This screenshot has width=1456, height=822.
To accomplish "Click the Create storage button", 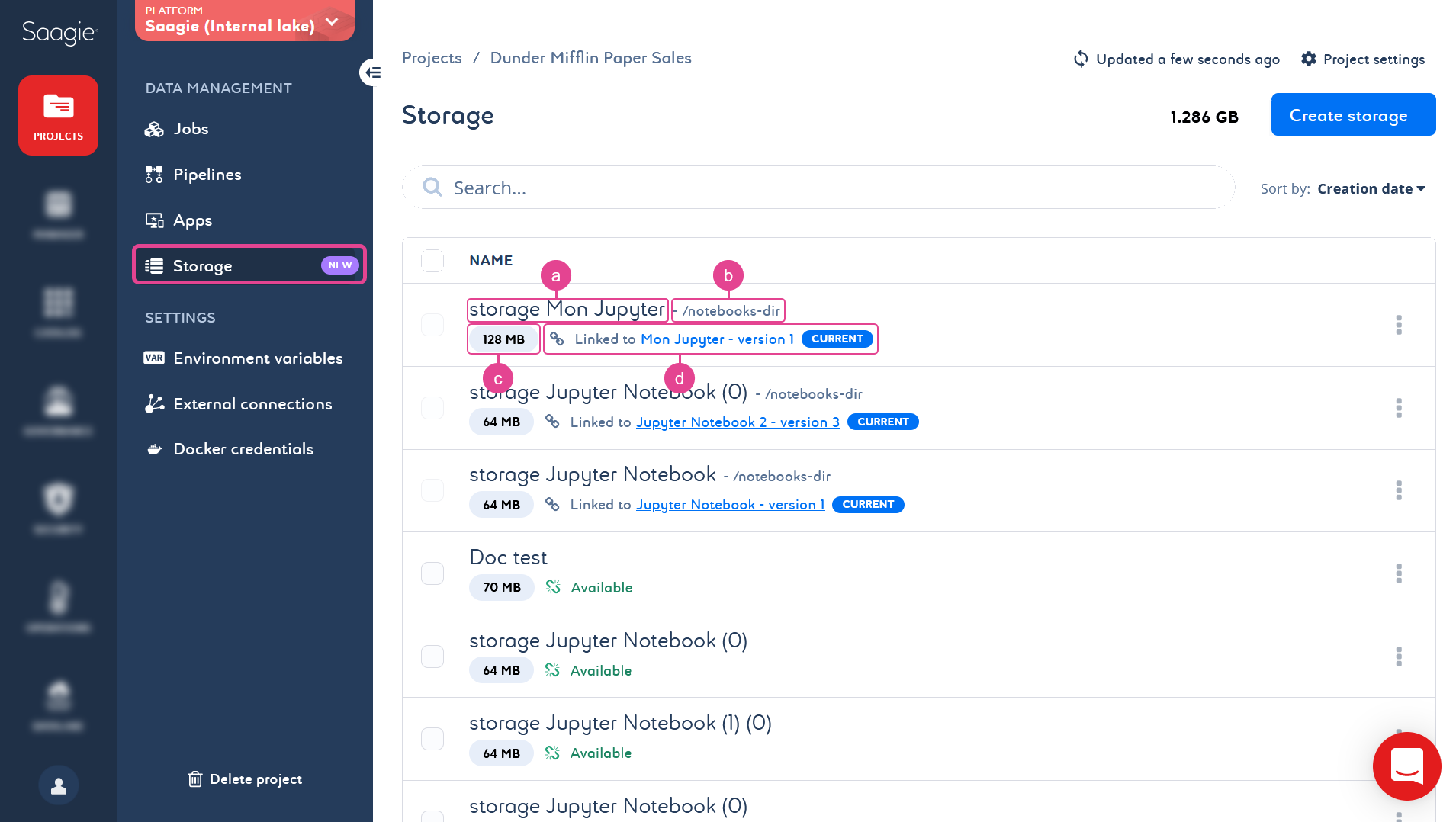I will click(1353, 114).
